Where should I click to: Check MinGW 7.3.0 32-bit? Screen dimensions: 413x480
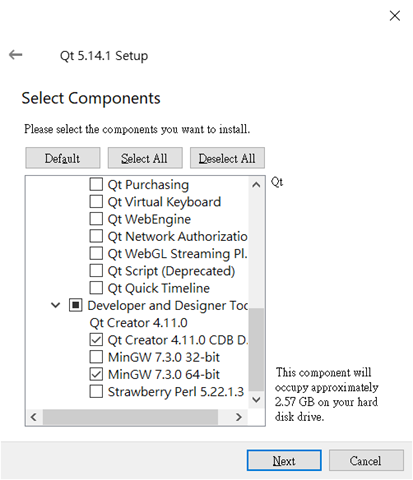(96, 357)
